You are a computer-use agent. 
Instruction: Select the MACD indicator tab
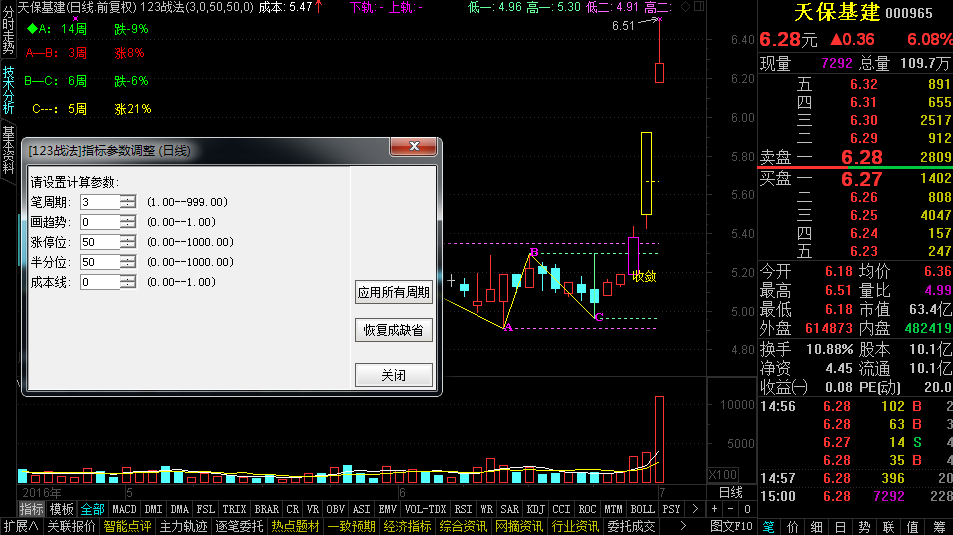(124, 509)
